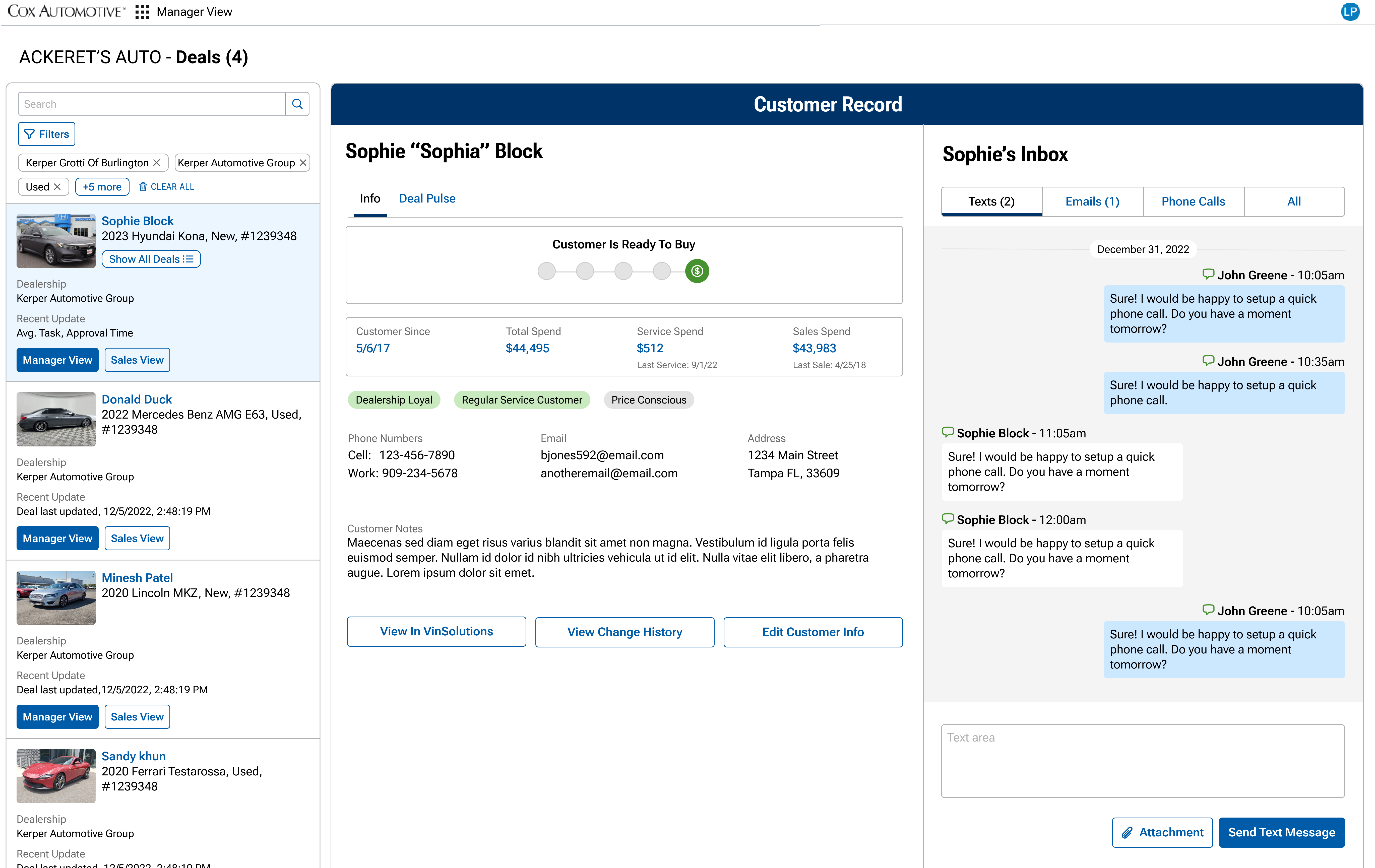Click the chat bubble icon beside Sophie Block 11:05am
The width and height of the screenshot is (1375, 868).
click(948, 432)
